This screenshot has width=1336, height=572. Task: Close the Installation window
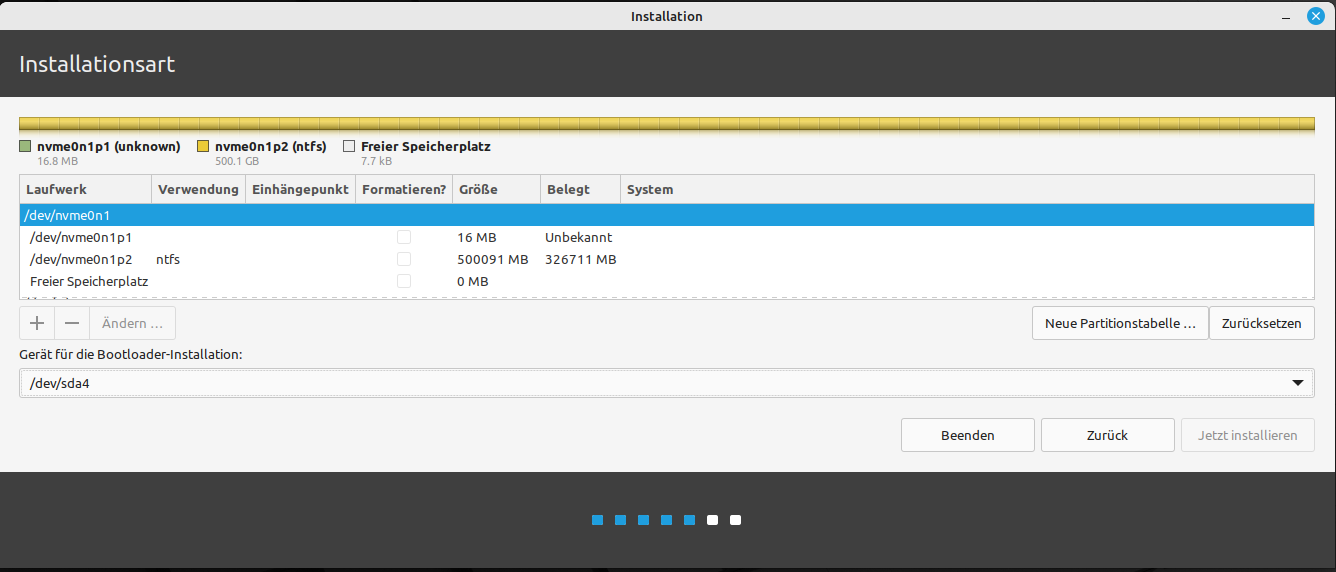point(1317,16)
